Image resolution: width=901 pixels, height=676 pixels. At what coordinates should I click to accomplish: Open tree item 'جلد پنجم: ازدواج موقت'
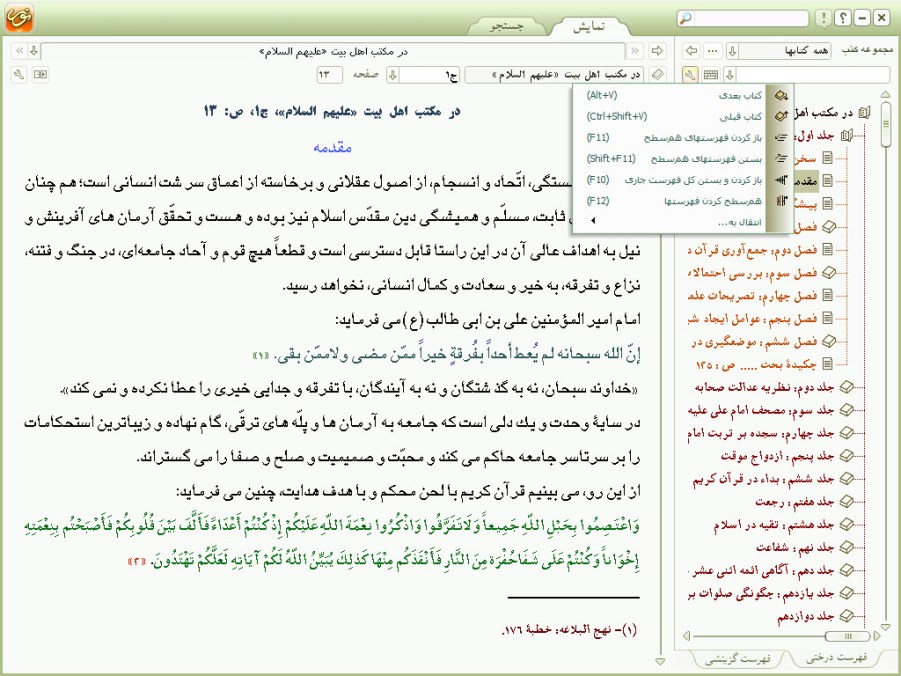point(777,456)
